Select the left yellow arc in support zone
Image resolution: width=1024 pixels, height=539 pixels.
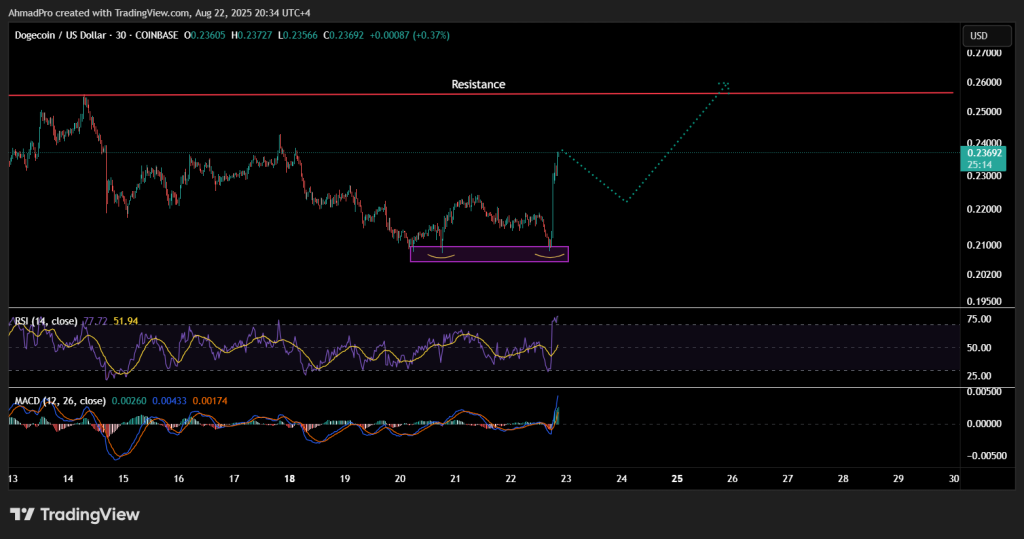click(443, 256)
